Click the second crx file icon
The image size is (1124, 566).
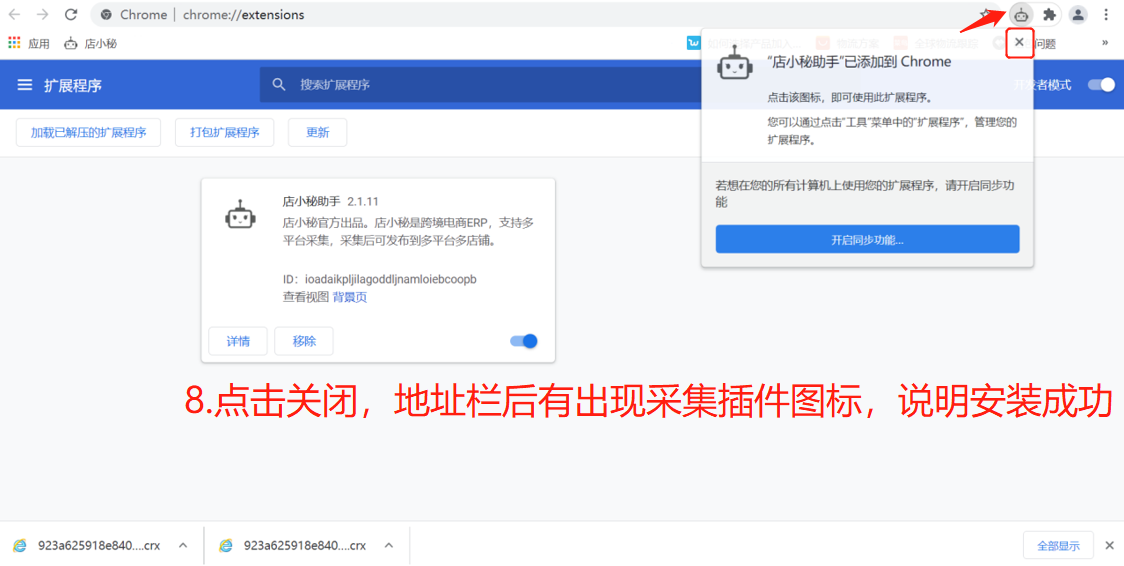point(227,546)
